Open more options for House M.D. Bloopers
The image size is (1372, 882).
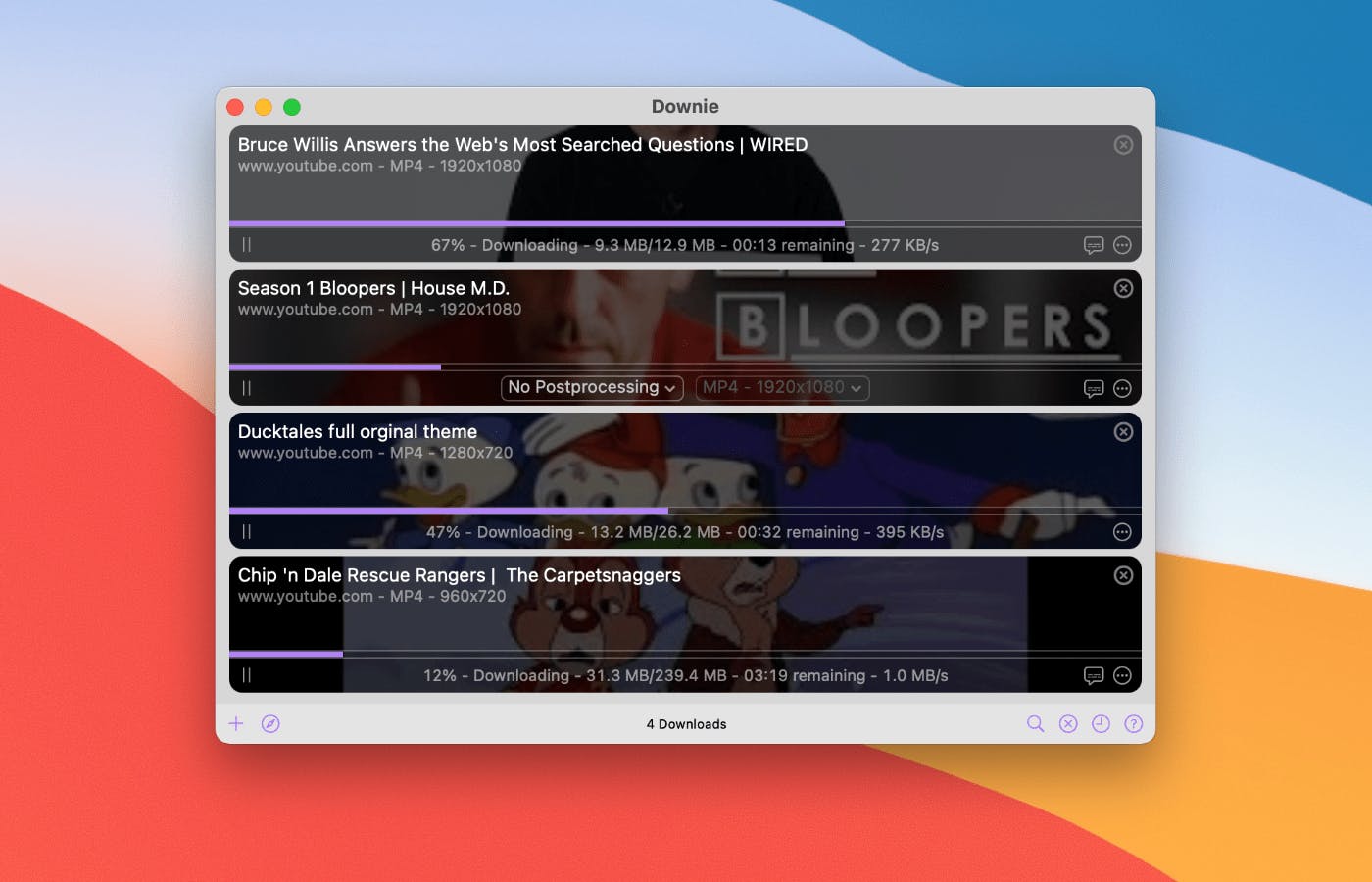point(1123,388)
